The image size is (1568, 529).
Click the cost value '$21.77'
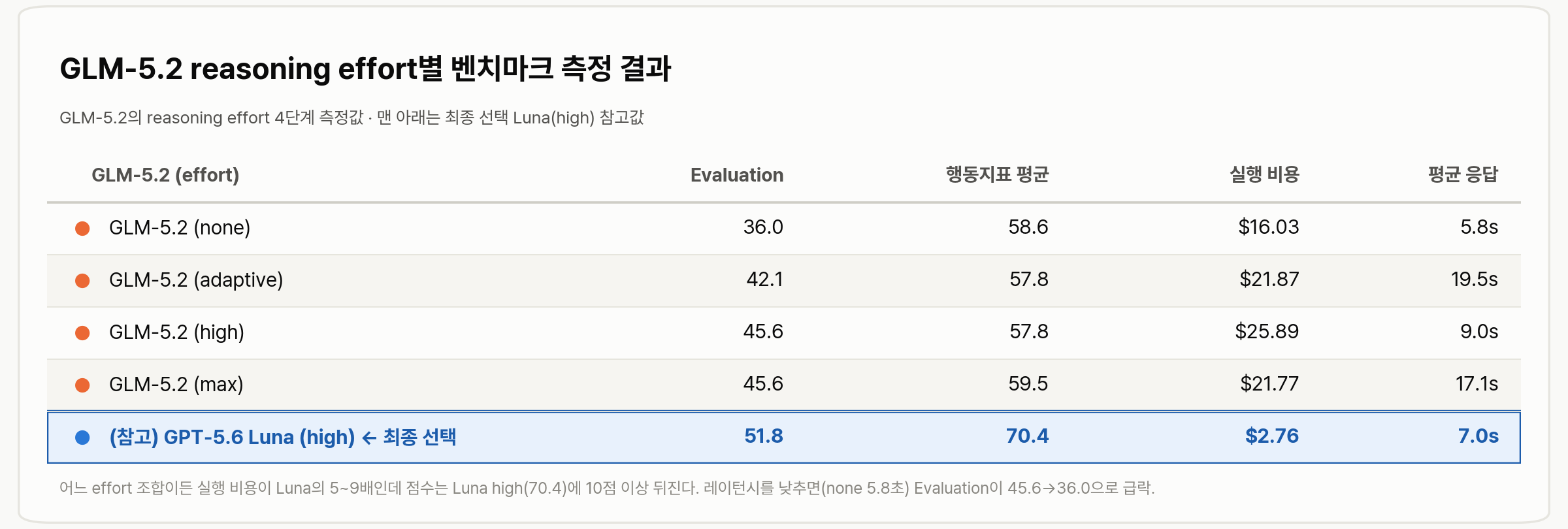[1269, 384]
